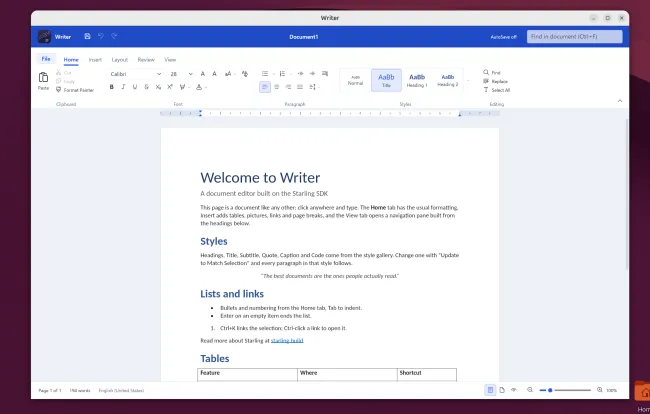The height and width of the screenshot is (414, 650).
Task: Click the Clear formatting icon
Action: tap(245, 74)
